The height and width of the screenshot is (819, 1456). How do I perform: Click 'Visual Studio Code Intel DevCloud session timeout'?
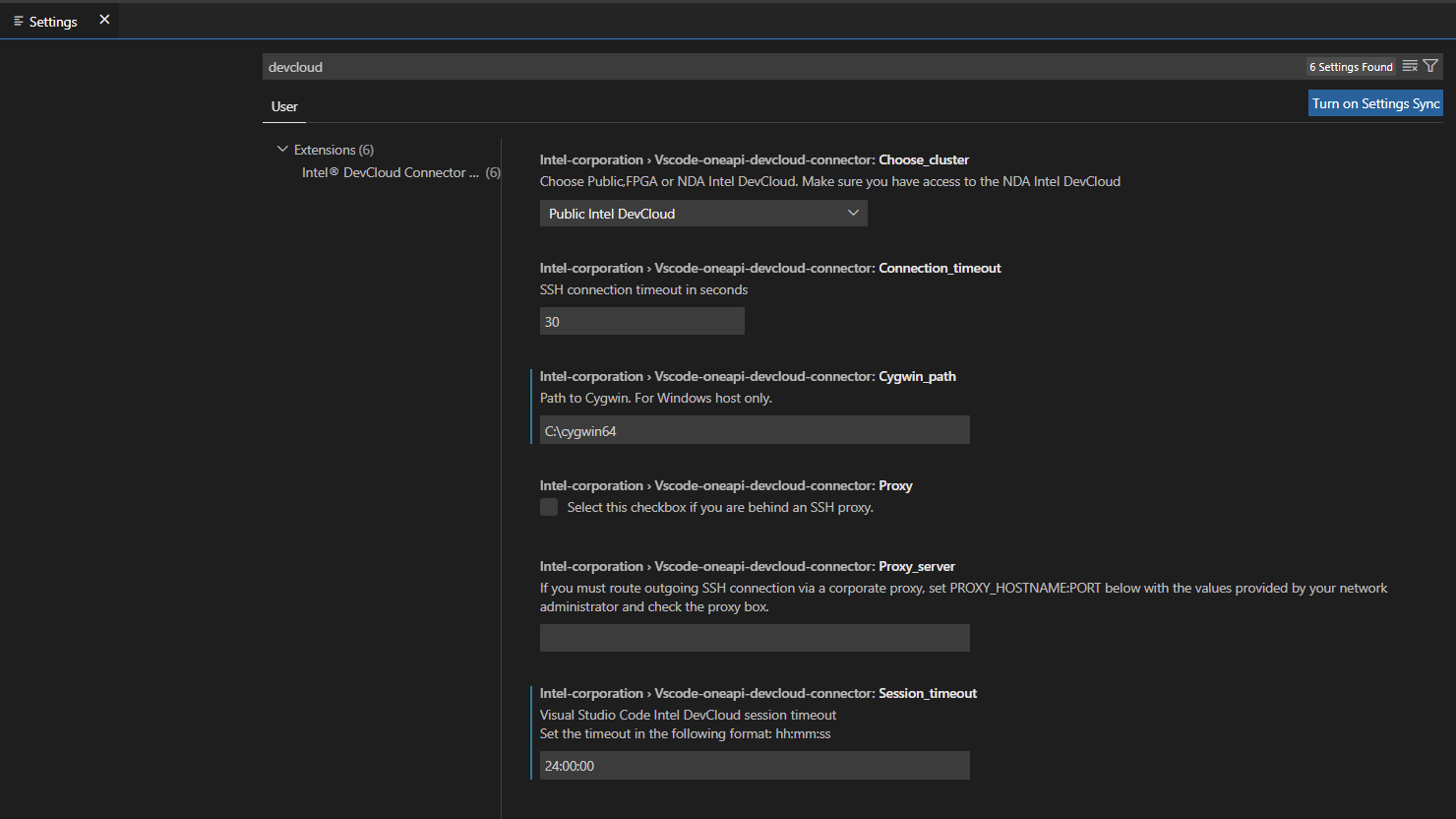point(688,715)
